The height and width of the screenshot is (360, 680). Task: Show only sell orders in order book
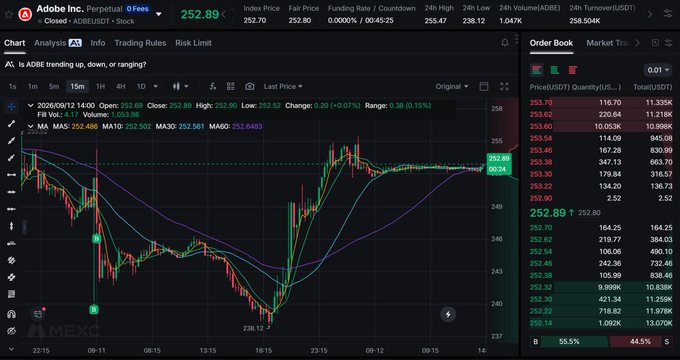click(572, 70)
